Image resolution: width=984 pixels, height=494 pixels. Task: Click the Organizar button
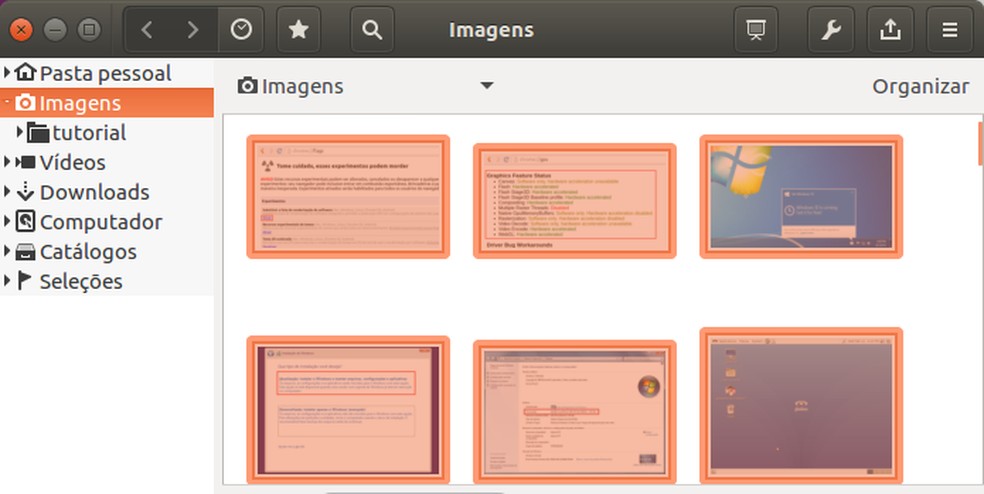click(920, 87)
